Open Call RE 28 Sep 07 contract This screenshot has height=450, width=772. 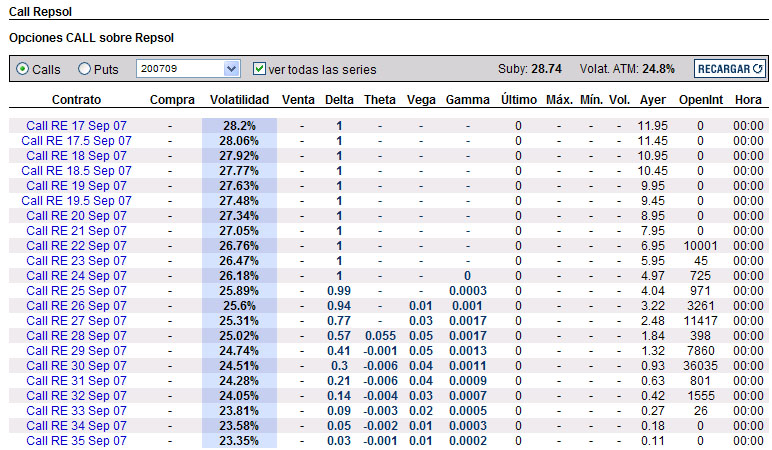pyautogui.click(x=76, y=336)
